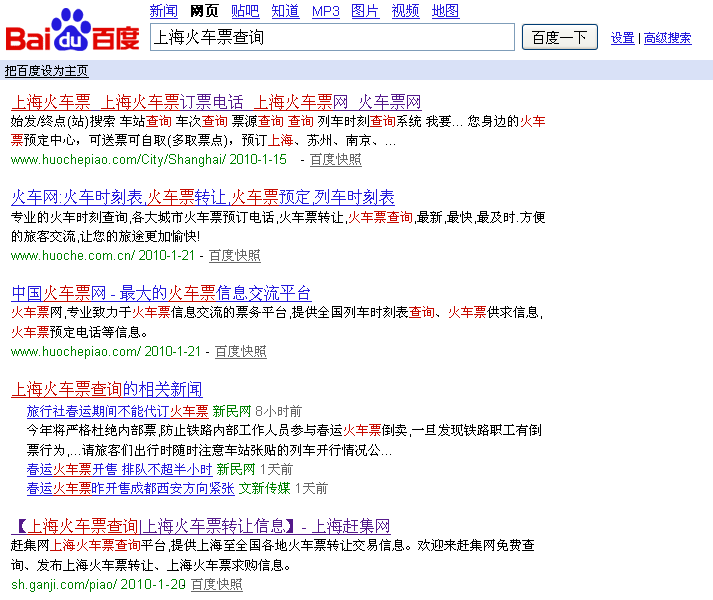Open the 视频 tab
713x600 pixels.
406,11
